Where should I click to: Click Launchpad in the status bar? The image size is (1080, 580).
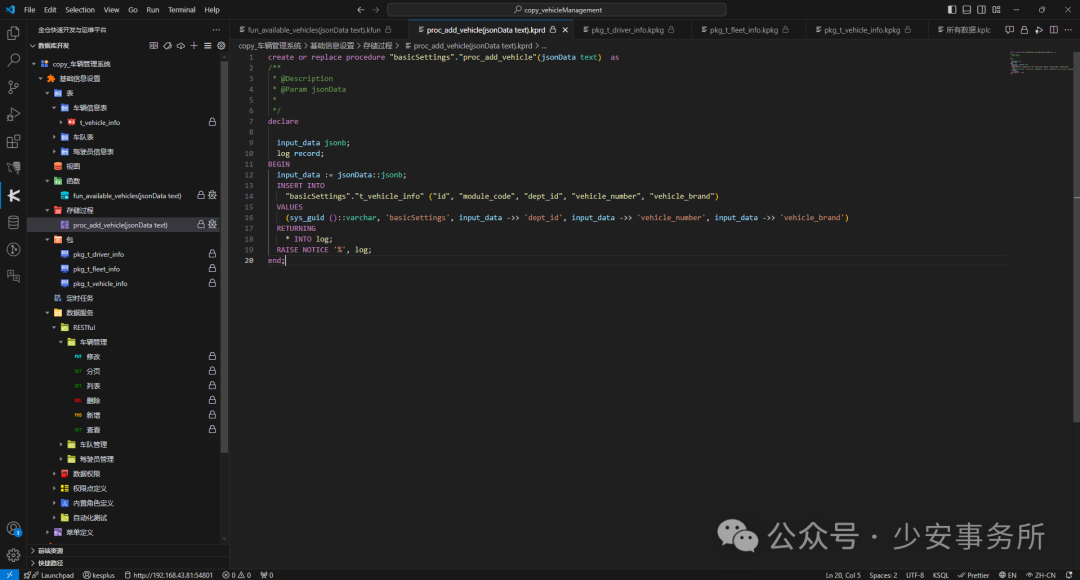coord(52,575)
